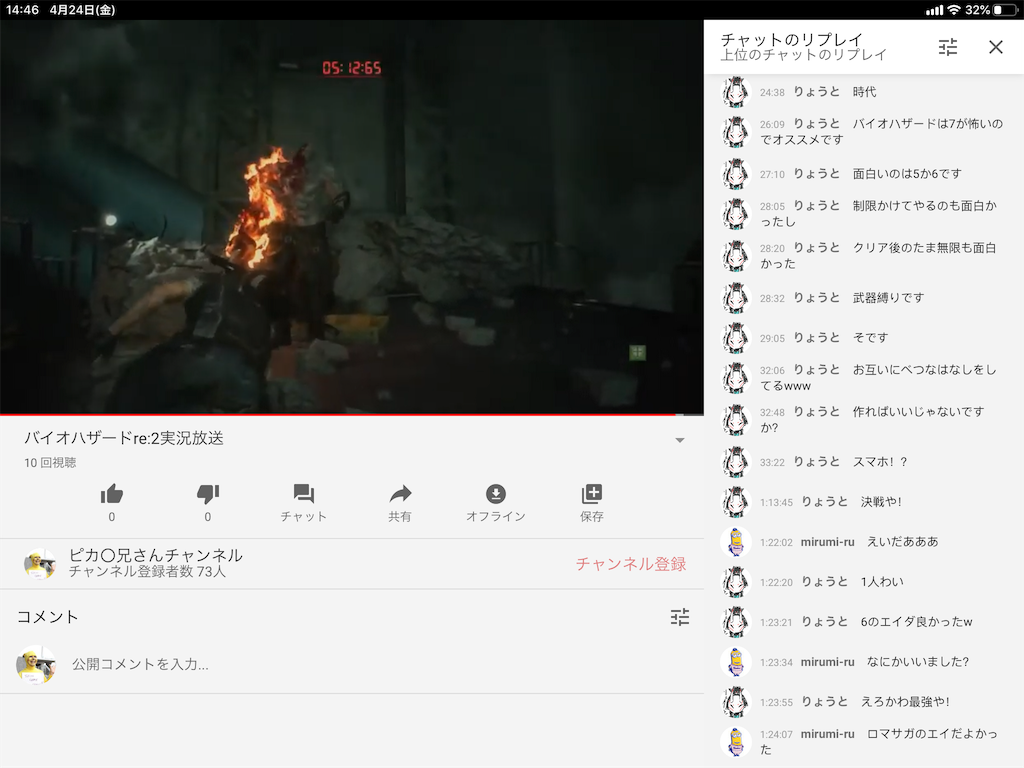The height and width of the screenshot is (768, 1024).
Task: Tap the user avatar beside comment input
Action: 36,665
